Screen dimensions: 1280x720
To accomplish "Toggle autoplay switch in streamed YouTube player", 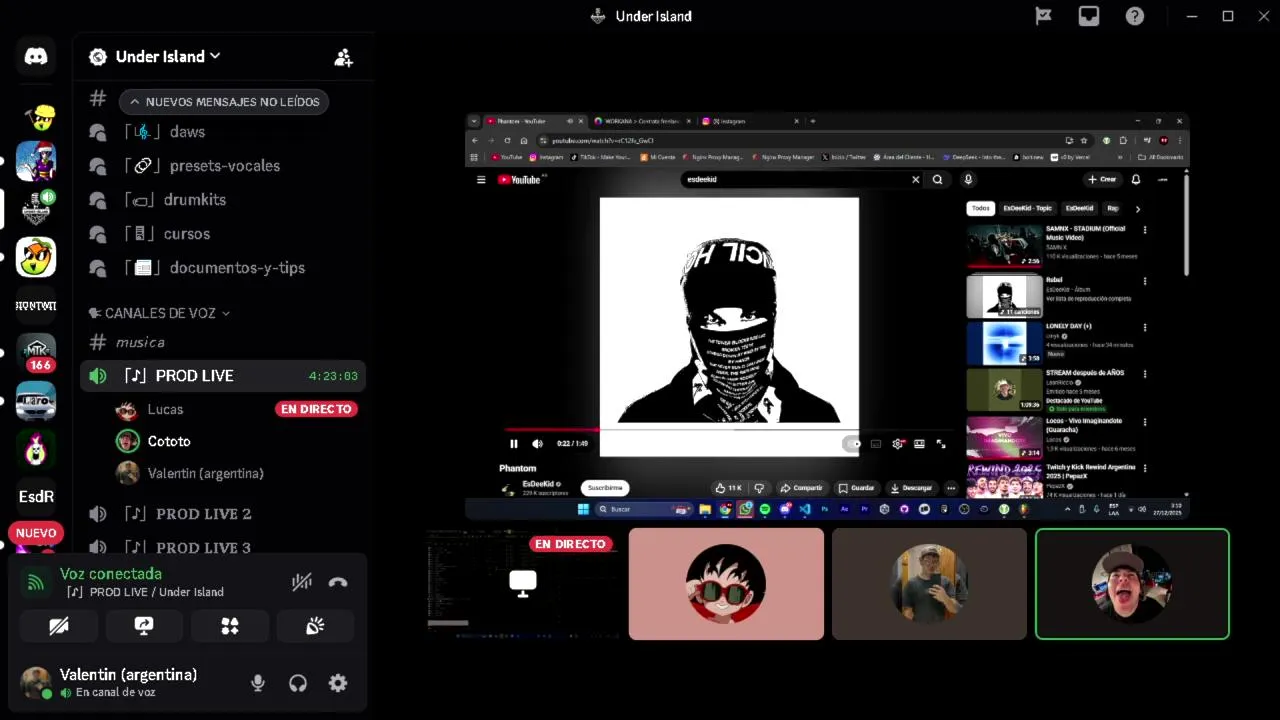I will (x=852, y=444).
